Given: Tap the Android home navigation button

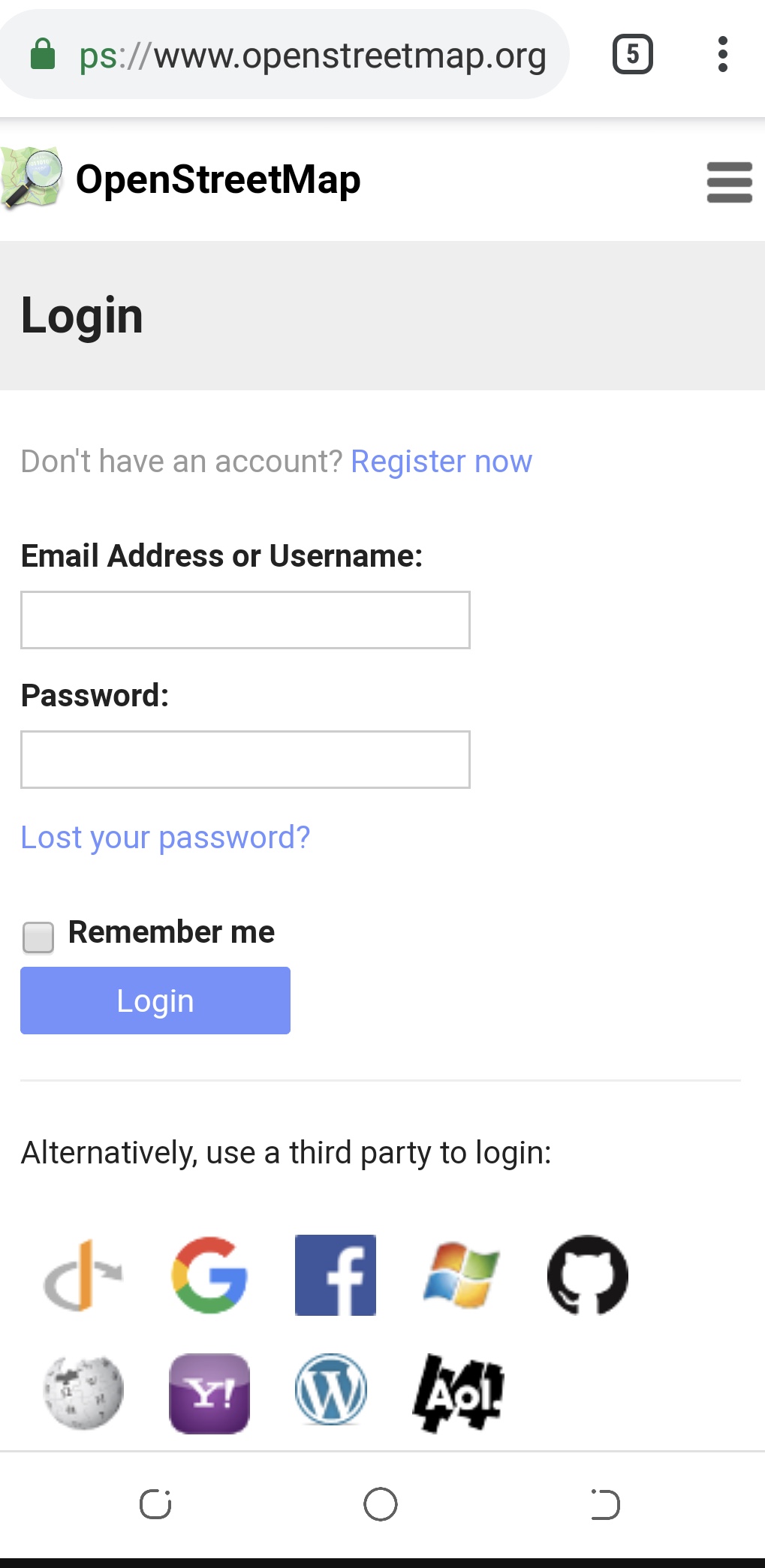Looking at the screenshot, I should tap(381, 1504).
